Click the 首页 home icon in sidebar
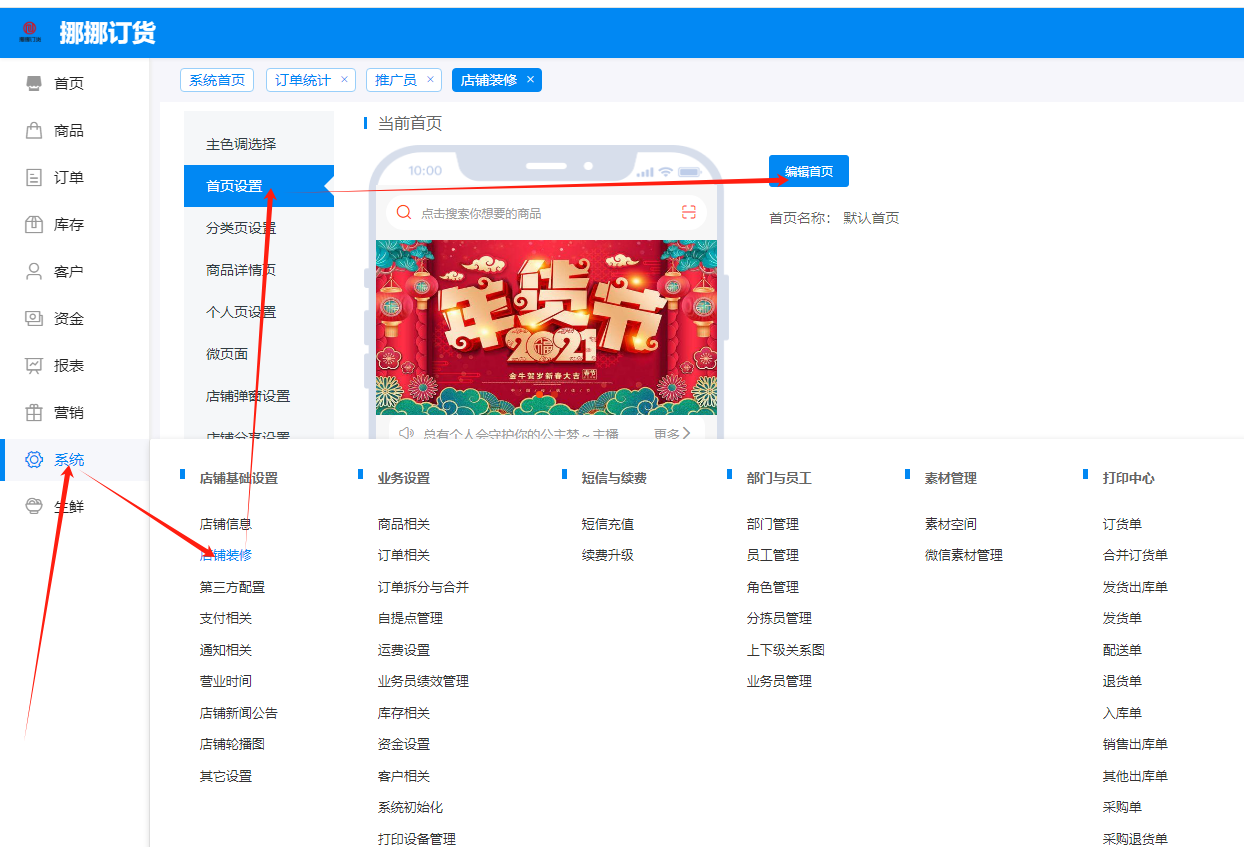Screen dimensions: 1244x847 point(34,83)
